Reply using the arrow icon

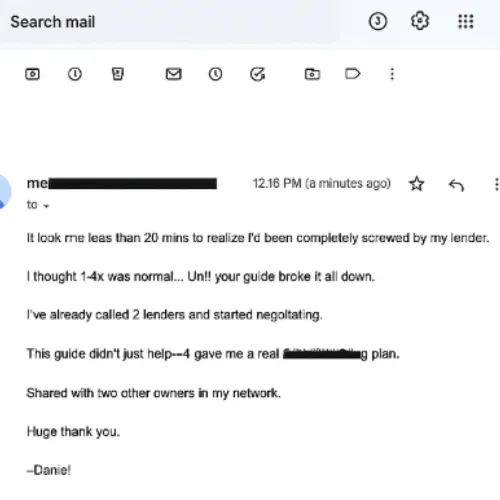coord(456,185)
